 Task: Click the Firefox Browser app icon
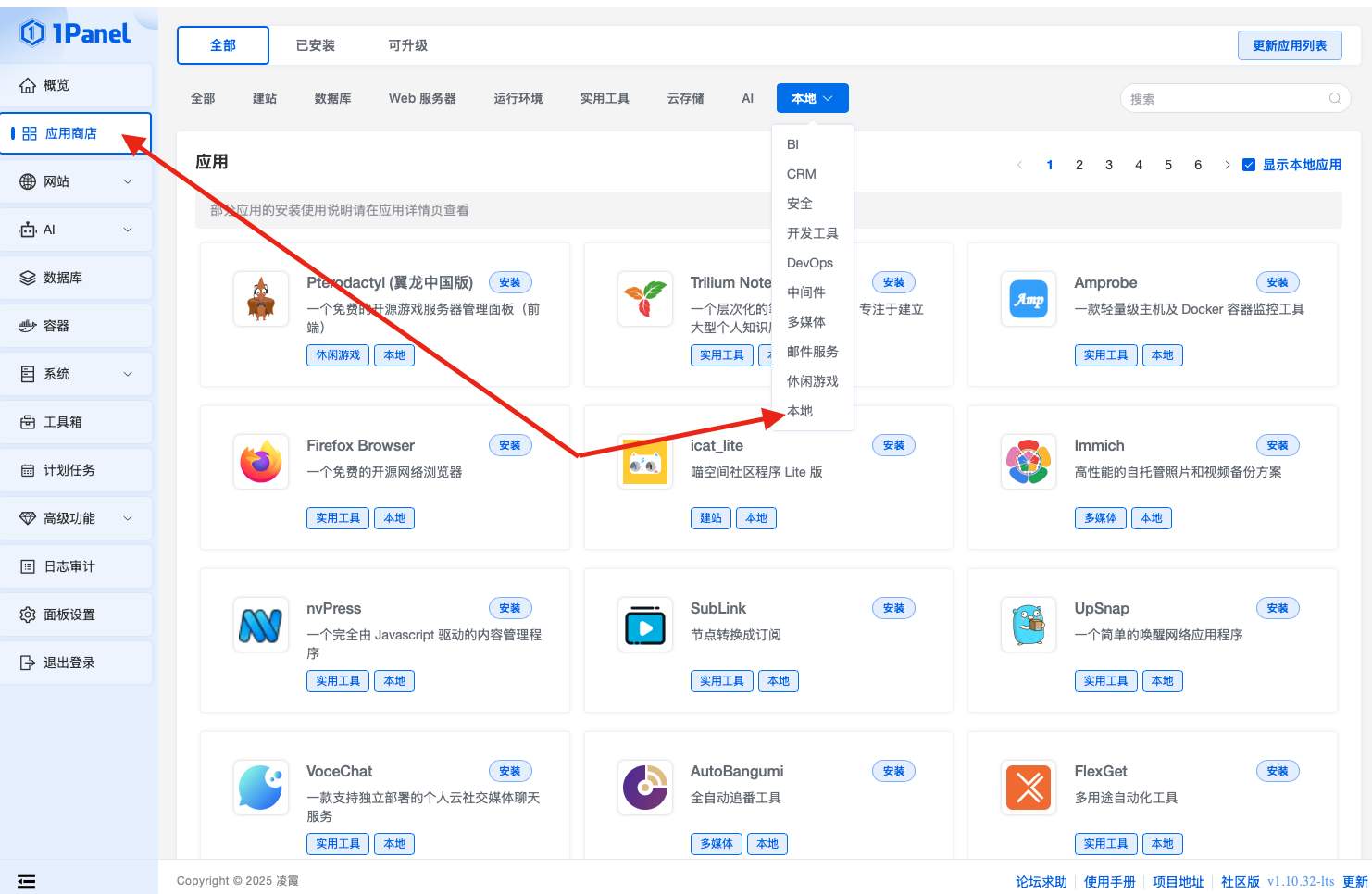(261, 462)
